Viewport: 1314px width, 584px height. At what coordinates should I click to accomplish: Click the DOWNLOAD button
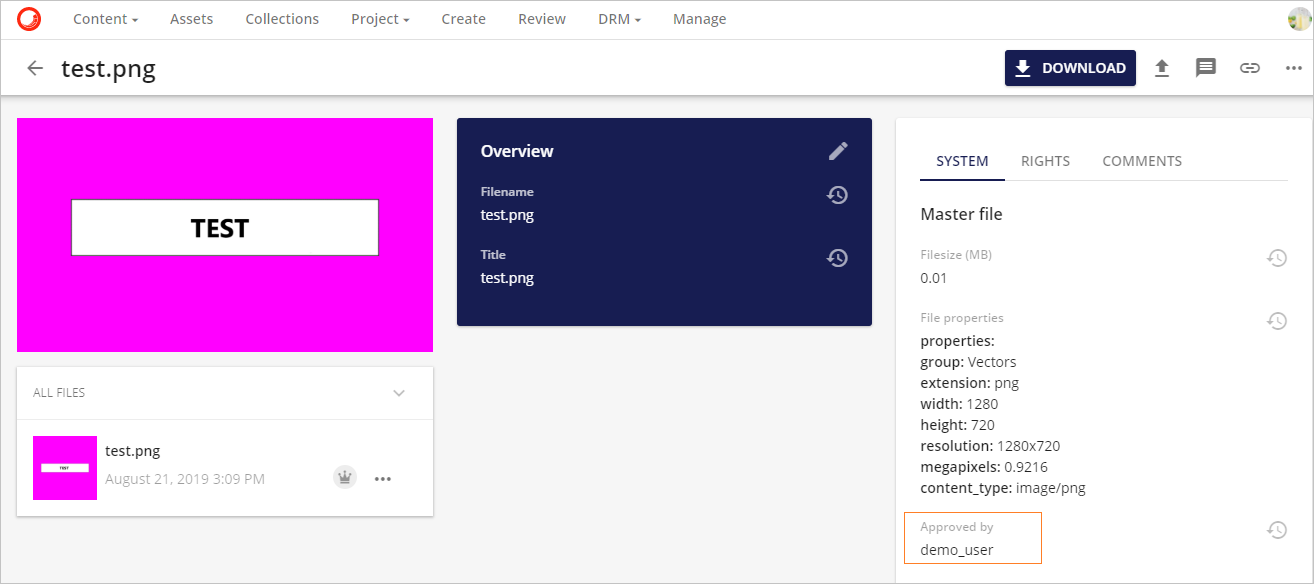(x=1070, y=68)
